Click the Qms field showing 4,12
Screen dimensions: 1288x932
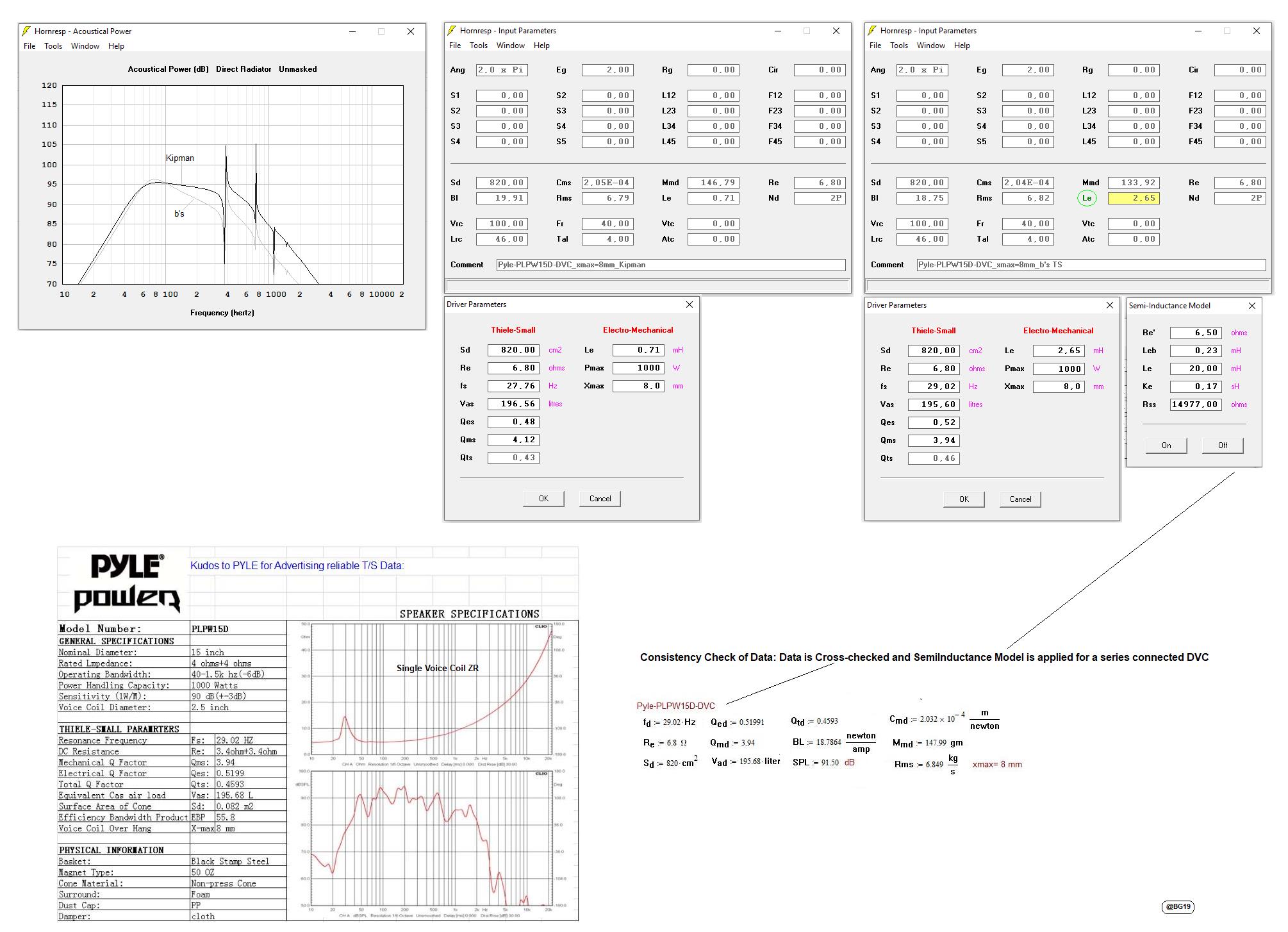pyautogui.click(x=513, y=440)
